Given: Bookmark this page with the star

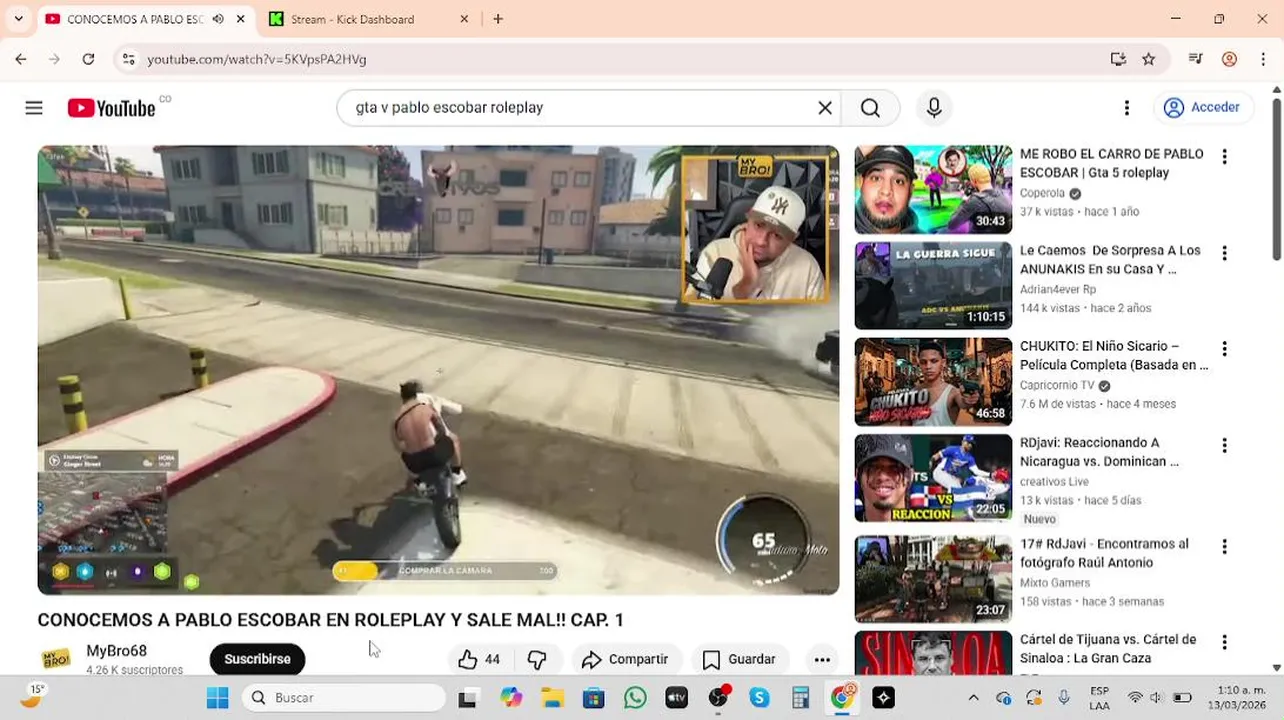Looking at the screenshot, I should coord(1148,59).
